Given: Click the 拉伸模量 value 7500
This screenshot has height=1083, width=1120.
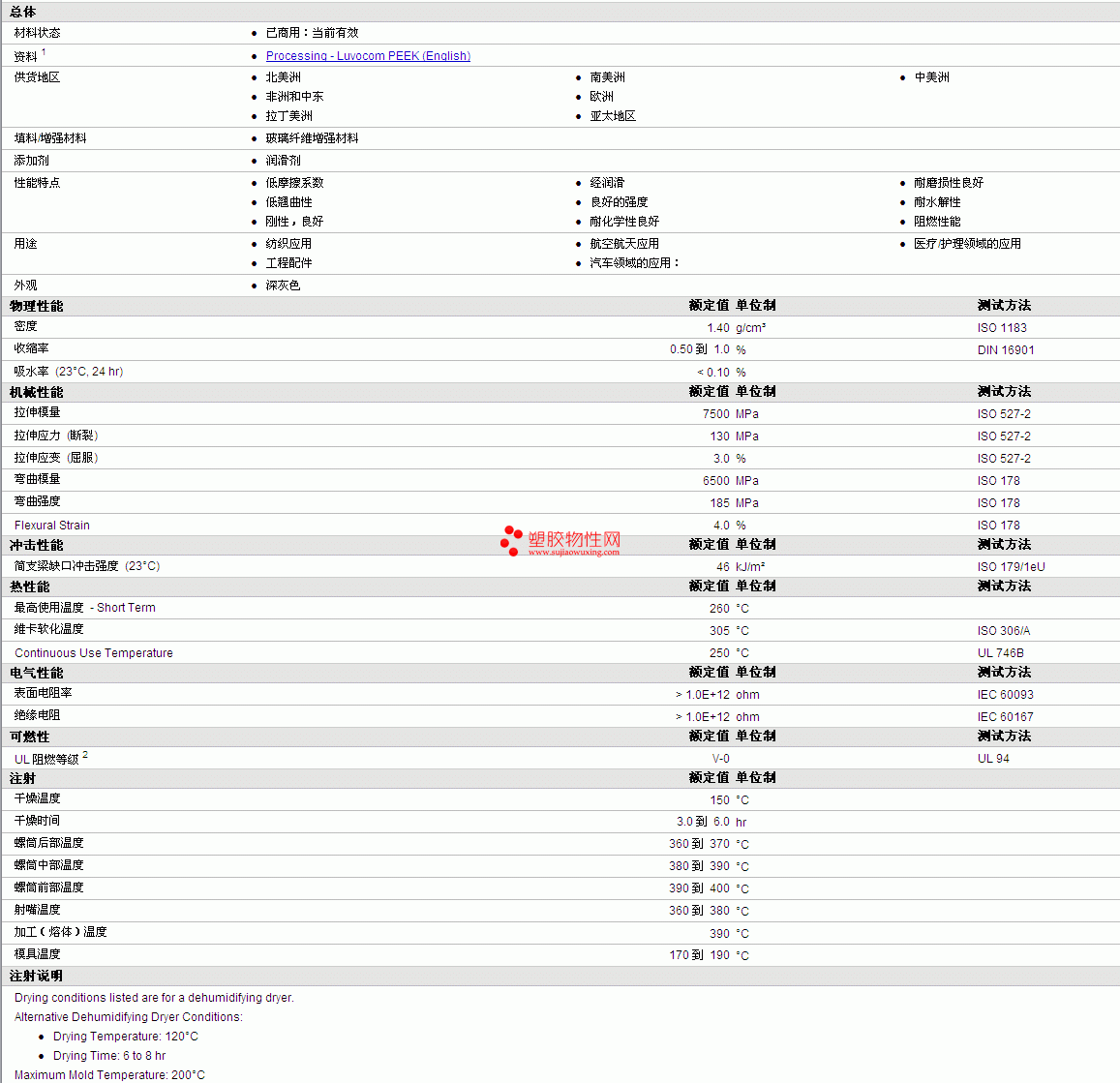Looking at the screenshot, I should 716,414.
